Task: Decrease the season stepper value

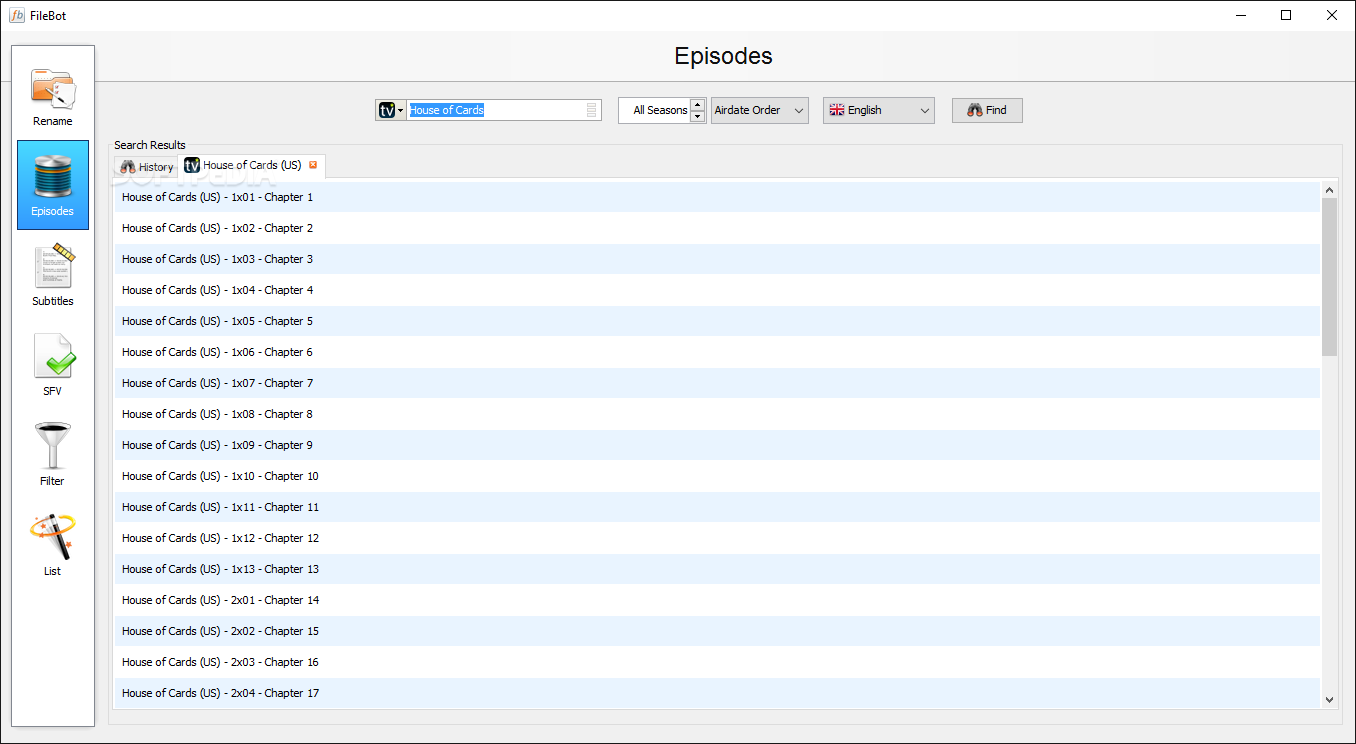Action: [x=697, y=116]
